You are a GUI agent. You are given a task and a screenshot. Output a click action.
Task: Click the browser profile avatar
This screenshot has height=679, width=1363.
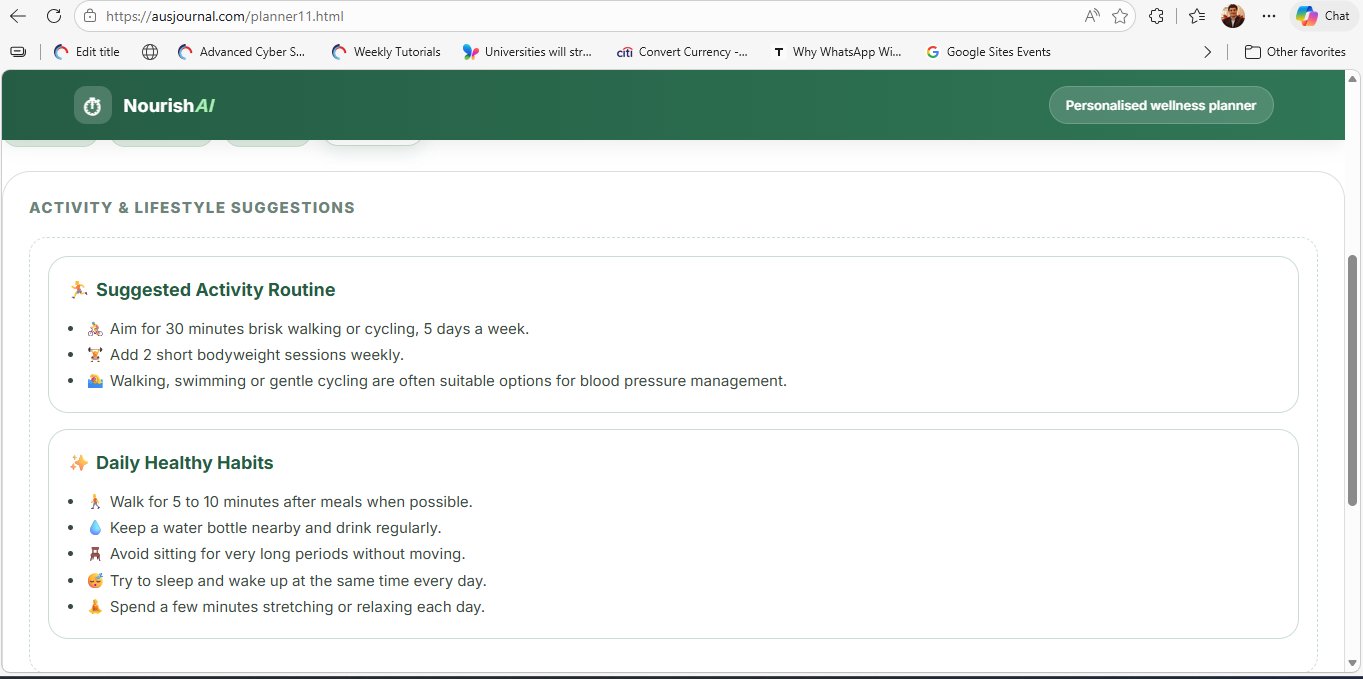(1232, 16)
